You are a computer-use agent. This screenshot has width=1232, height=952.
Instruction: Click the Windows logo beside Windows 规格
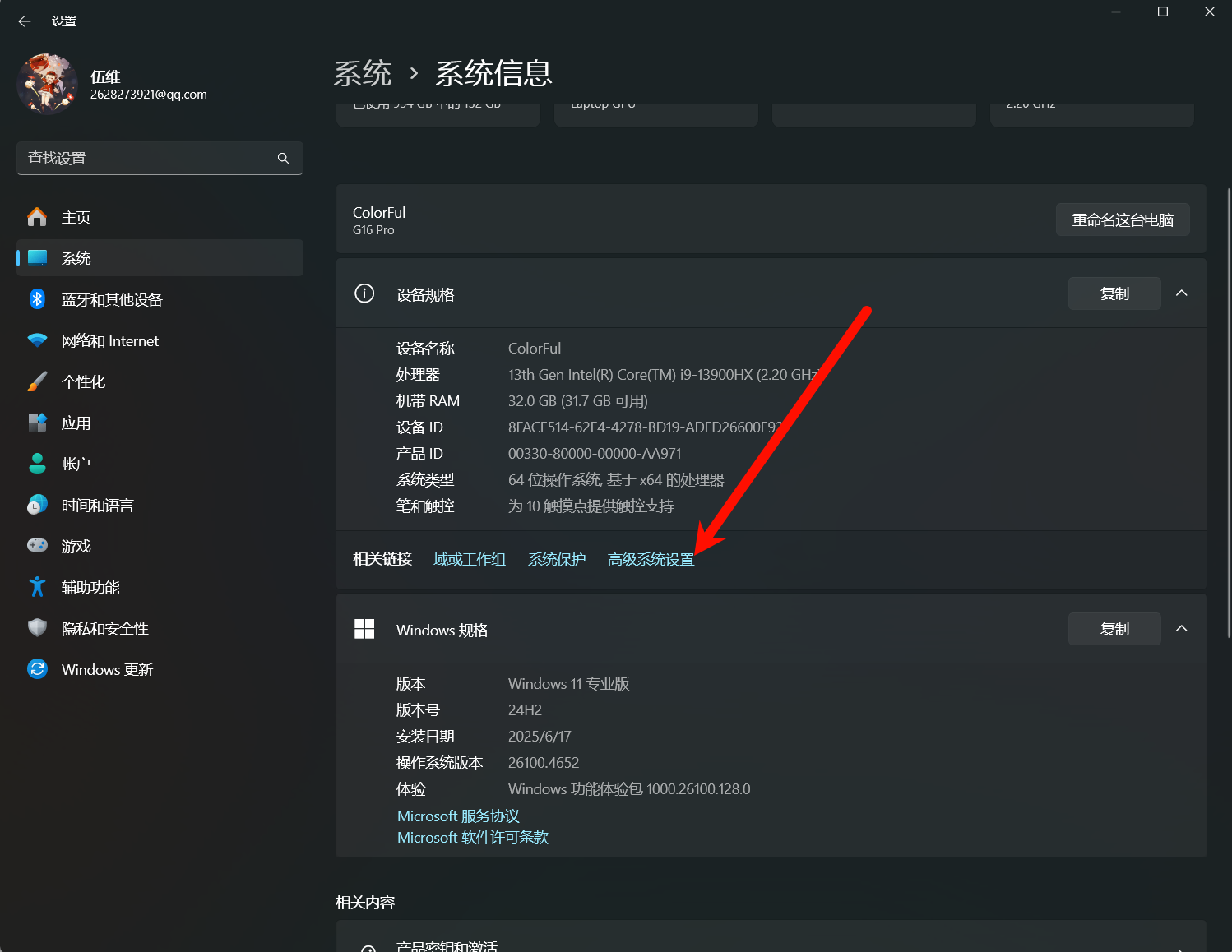pos(364,629)
